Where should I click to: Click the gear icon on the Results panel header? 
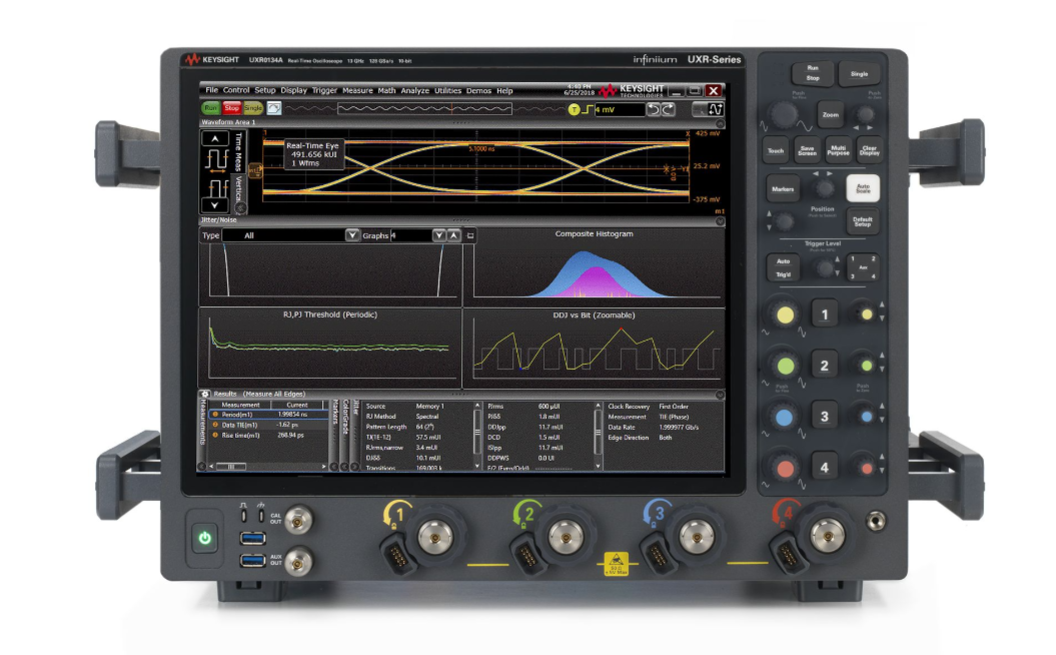[205, 393]
